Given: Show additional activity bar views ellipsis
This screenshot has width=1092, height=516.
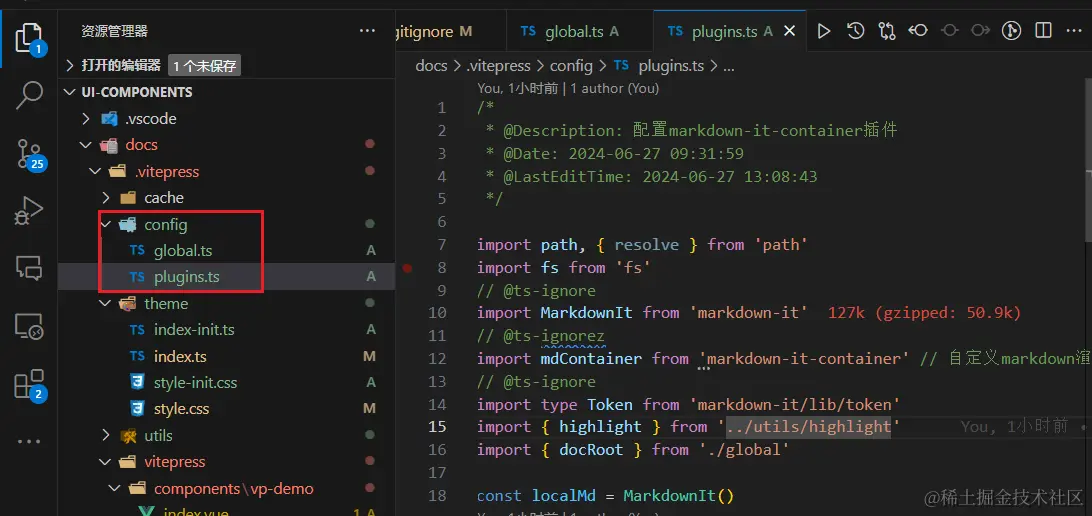Looking at the screenshot, I should tap(29, 441).
